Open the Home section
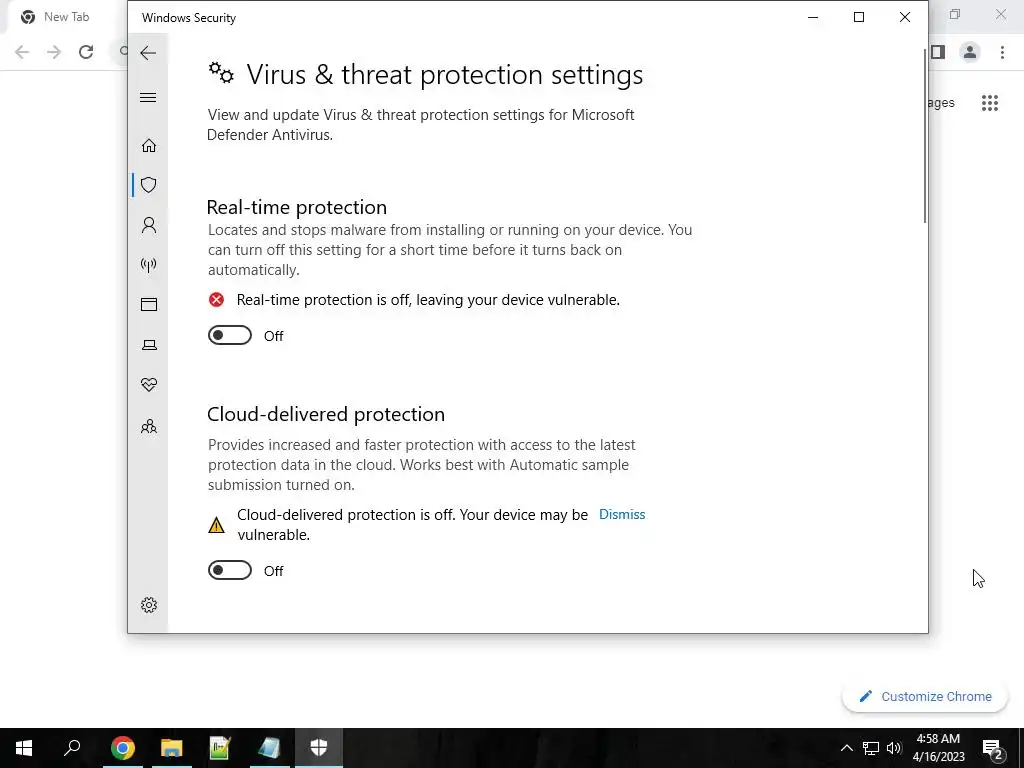Viewport: 1024px width, 768px height. (x=149, y=145)
